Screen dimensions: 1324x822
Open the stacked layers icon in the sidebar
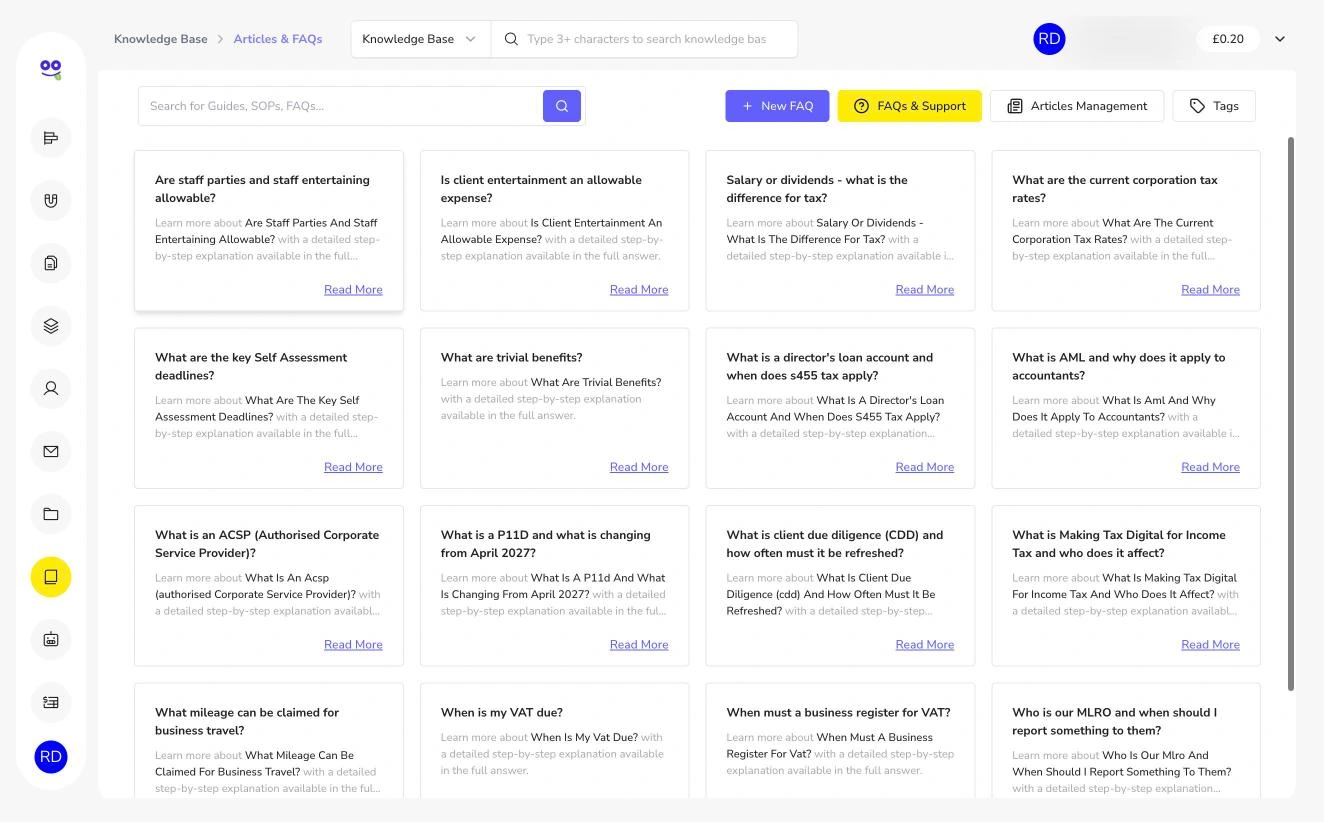click(x=51, y=326)
